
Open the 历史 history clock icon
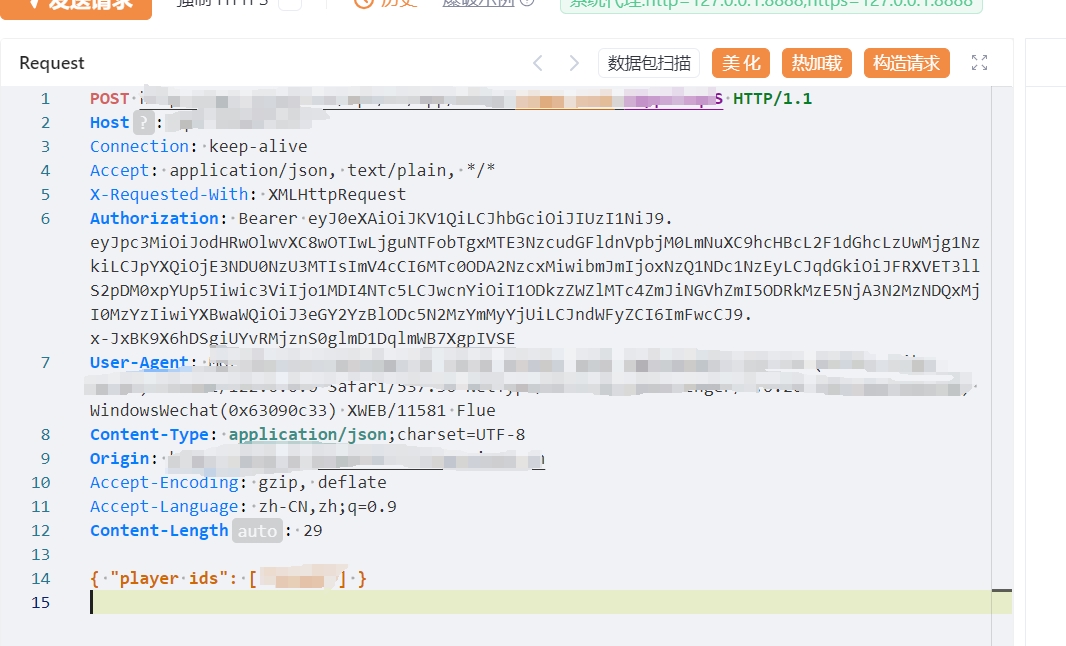364,4
